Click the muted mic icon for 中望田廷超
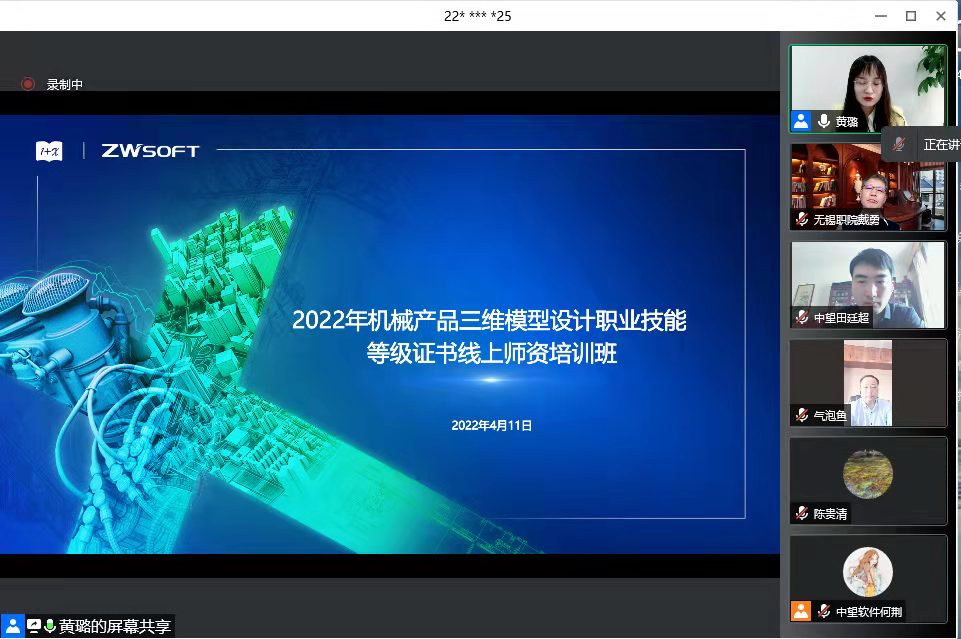The height and width of the screenshot is (639, 961). (x=802, y=317)
